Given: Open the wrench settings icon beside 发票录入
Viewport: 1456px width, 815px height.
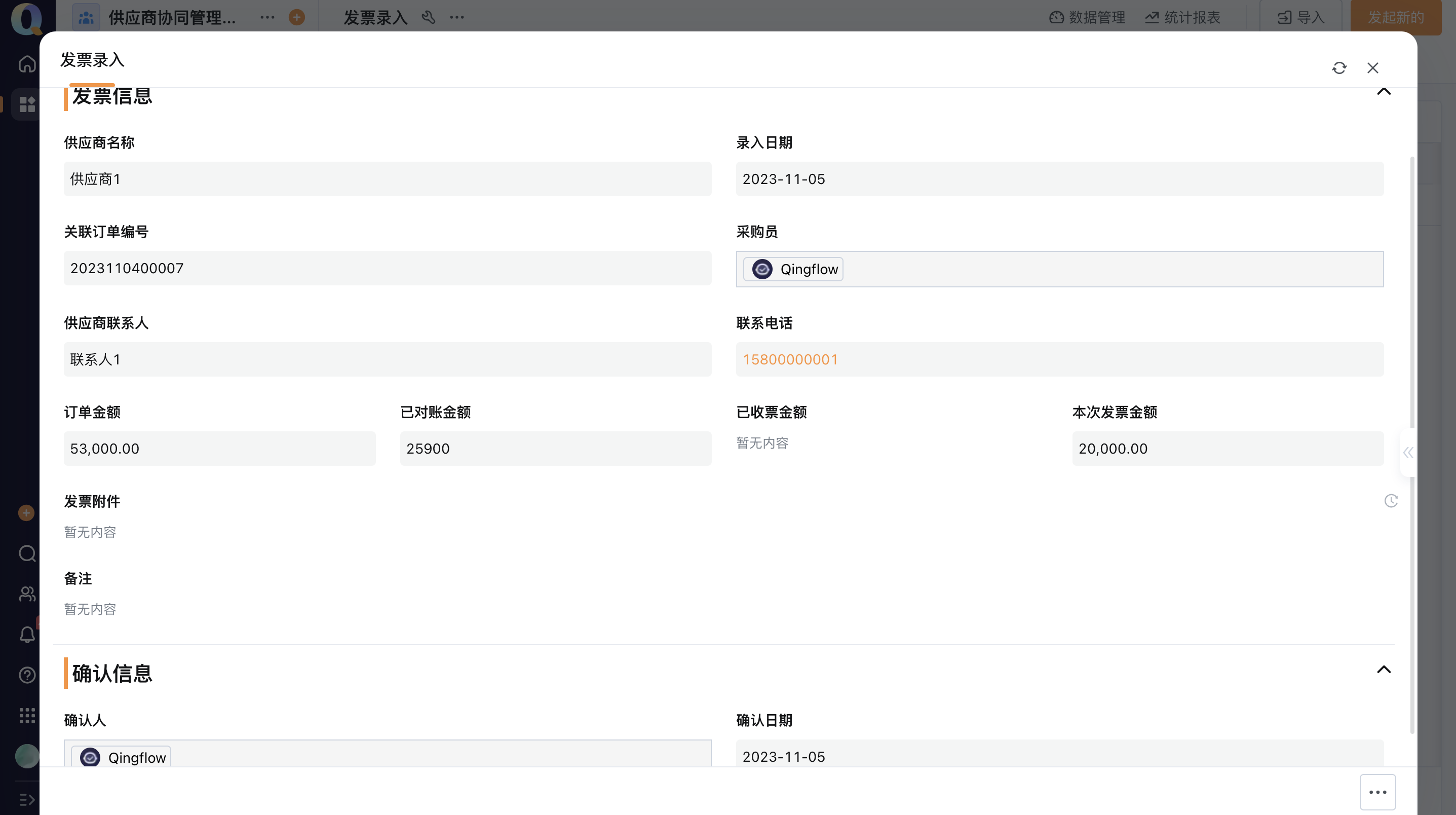Looking at the screenshot, I should coord(429,18).
